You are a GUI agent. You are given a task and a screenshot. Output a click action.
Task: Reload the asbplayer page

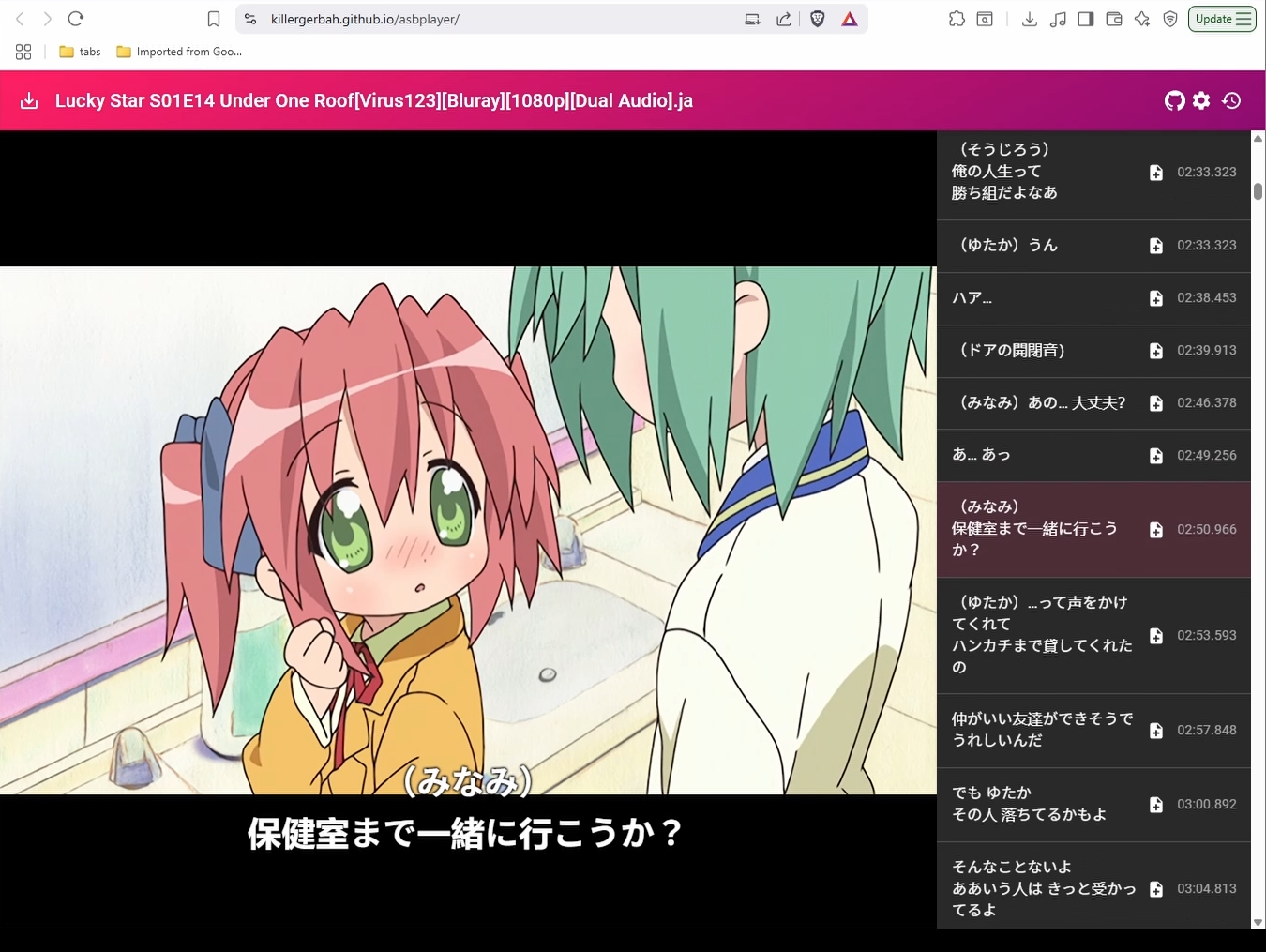(76, 19)
